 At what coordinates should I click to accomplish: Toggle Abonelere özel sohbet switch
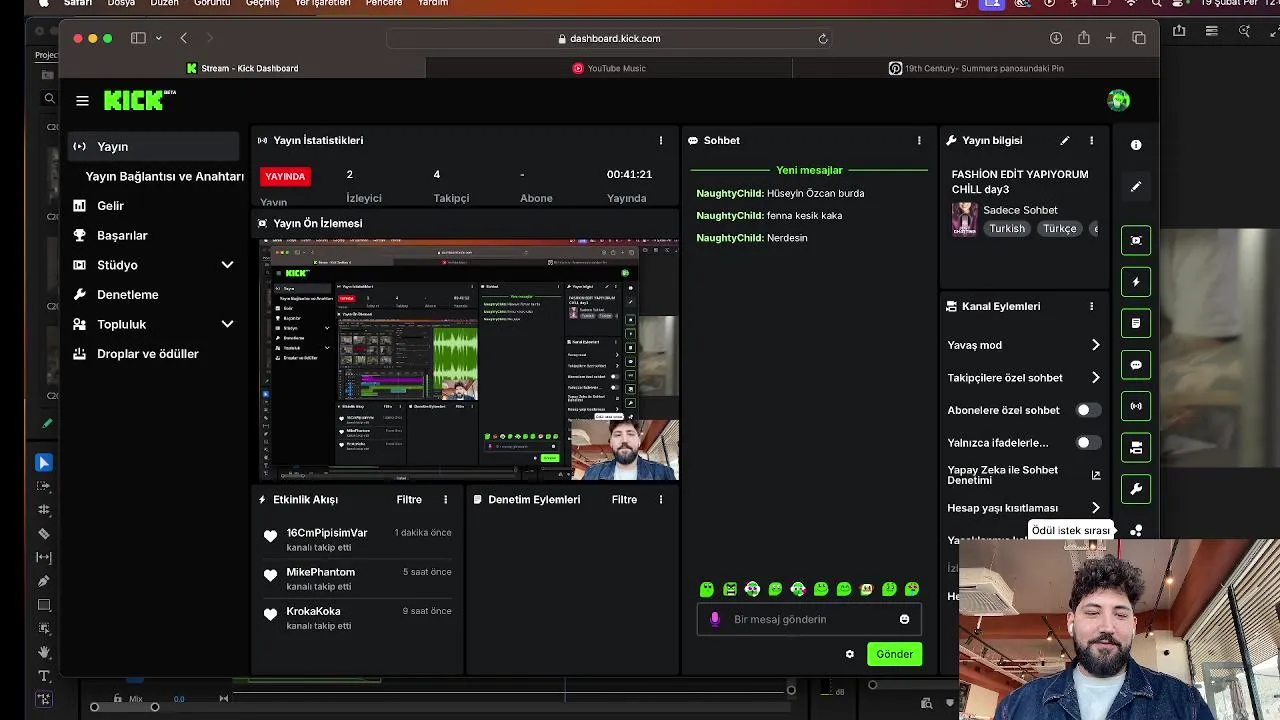tap(1088, 410)
